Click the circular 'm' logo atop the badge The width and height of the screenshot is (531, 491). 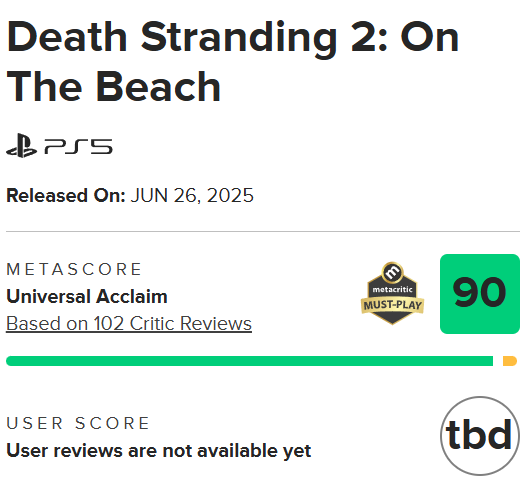coord(392,272)
